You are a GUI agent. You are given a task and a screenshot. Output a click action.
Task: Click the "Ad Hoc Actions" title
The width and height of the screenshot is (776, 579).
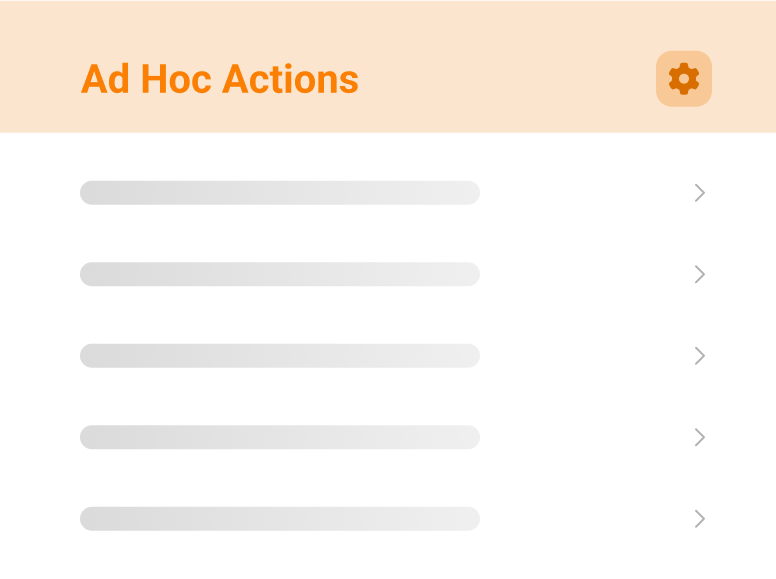[220, 79]
